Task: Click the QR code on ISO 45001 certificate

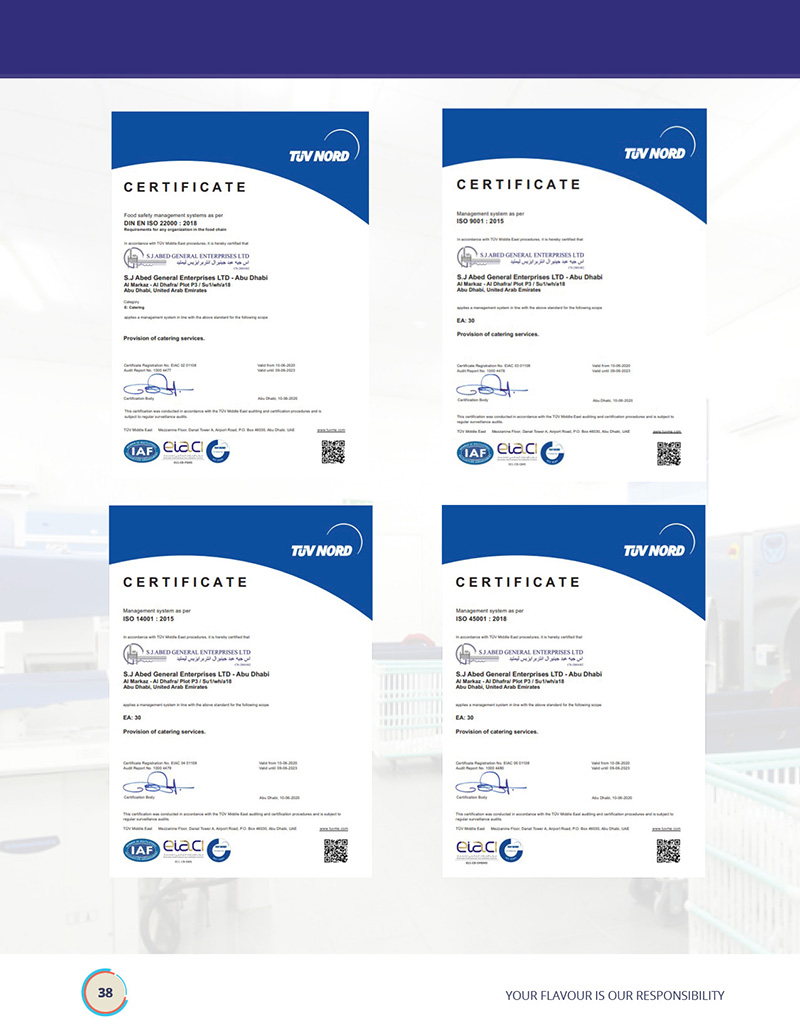Action: 667,850
